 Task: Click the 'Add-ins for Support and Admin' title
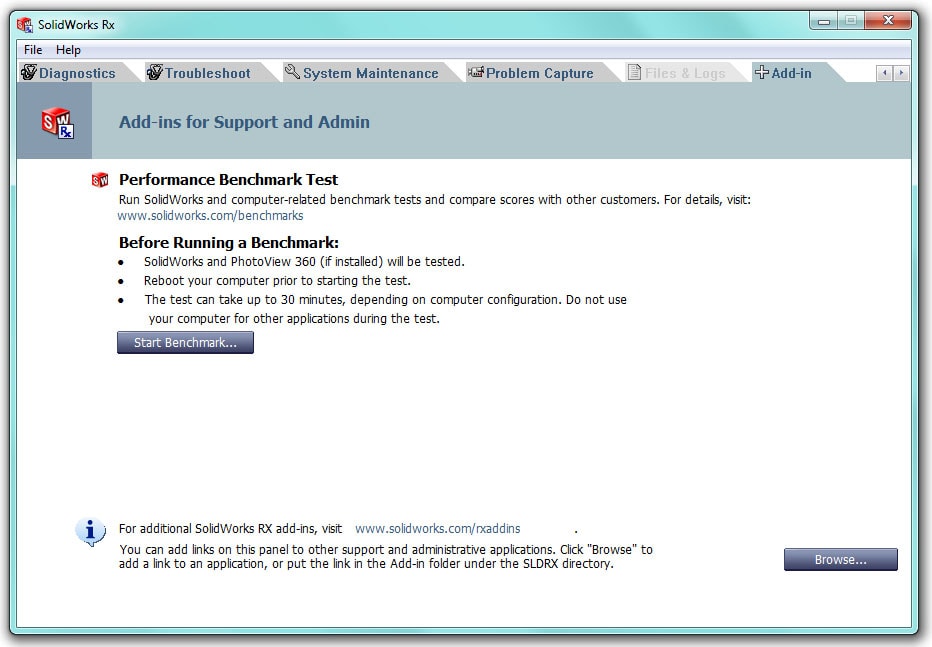[x=244, y=122]
